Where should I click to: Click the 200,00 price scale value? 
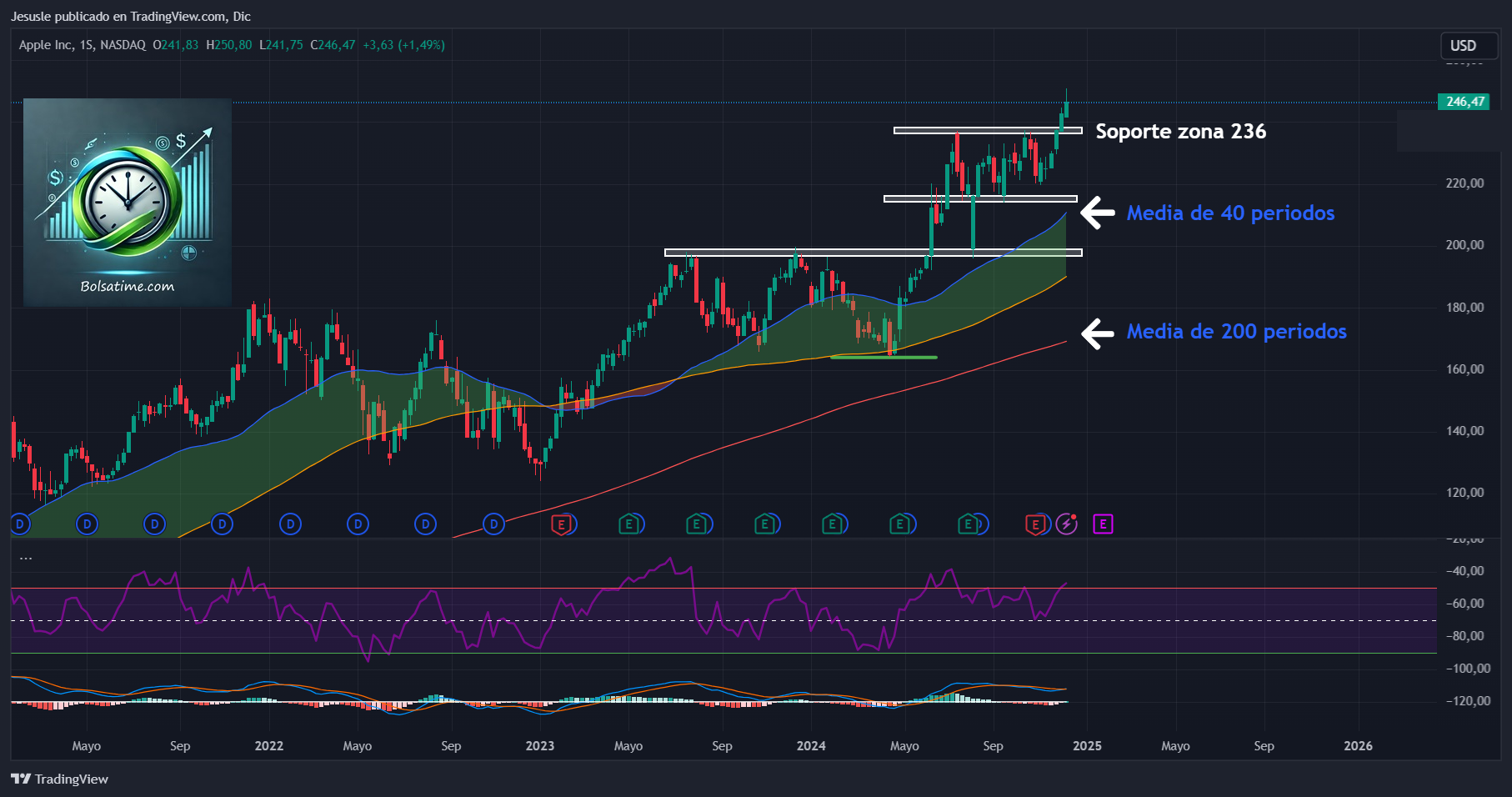(1464, 245)
